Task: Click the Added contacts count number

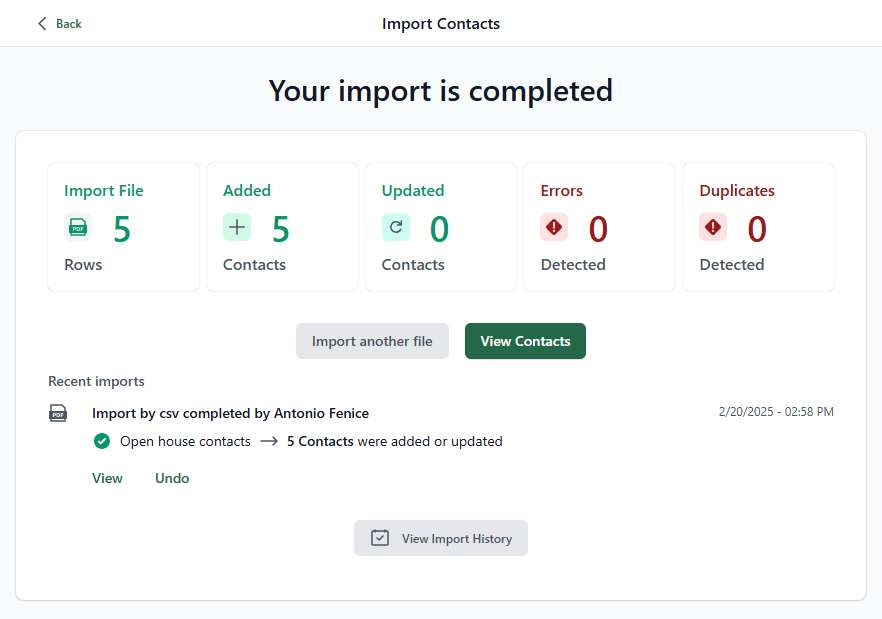Action: 281,229
